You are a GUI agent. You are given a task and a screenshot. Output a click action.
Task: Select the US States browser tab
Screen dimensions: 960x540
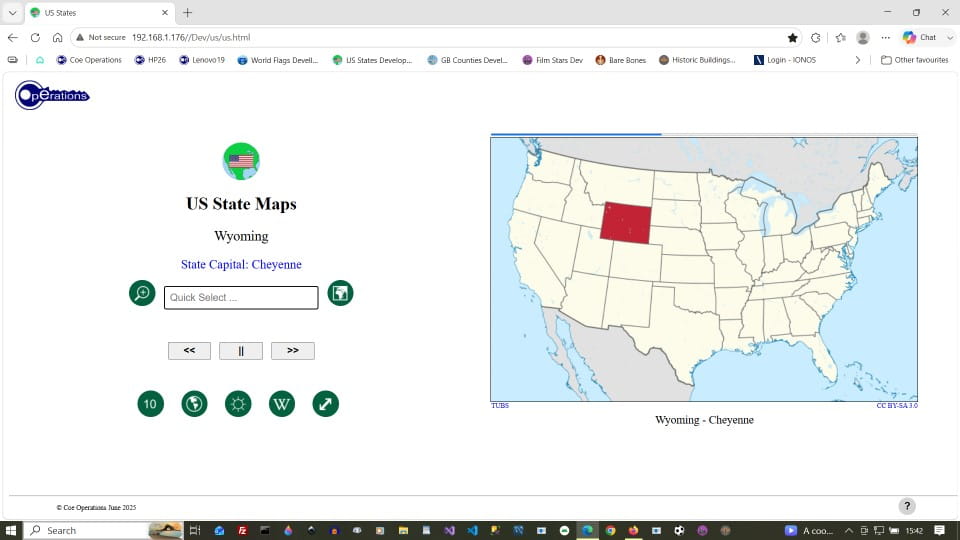point(100,12)
